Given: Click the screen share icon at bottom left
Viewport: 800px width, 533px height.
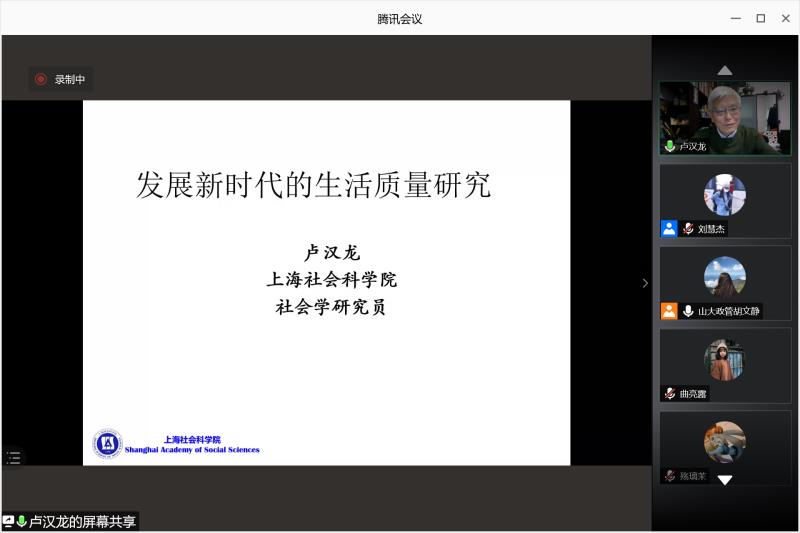Looking at the screenshot, I should click(8, 521).
